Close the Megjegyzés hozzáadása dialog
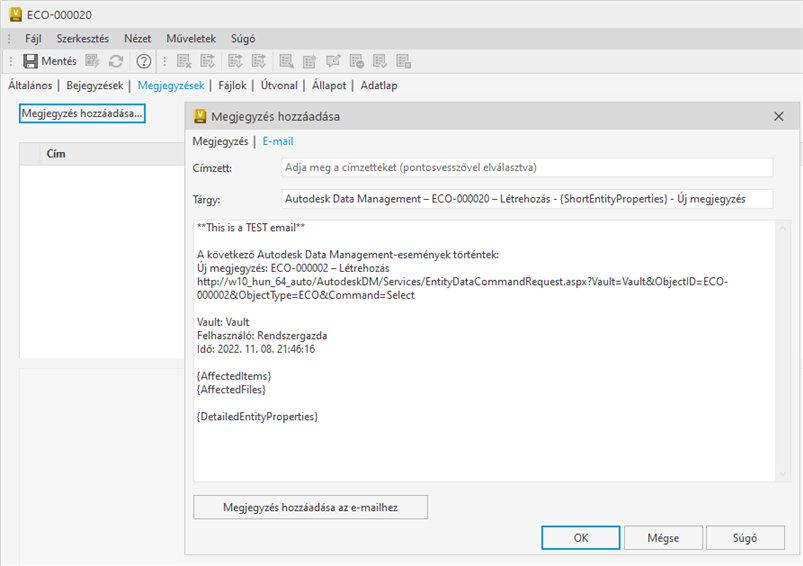The height and width of the screenshot is (566, 803). click(x=779, y=116)
